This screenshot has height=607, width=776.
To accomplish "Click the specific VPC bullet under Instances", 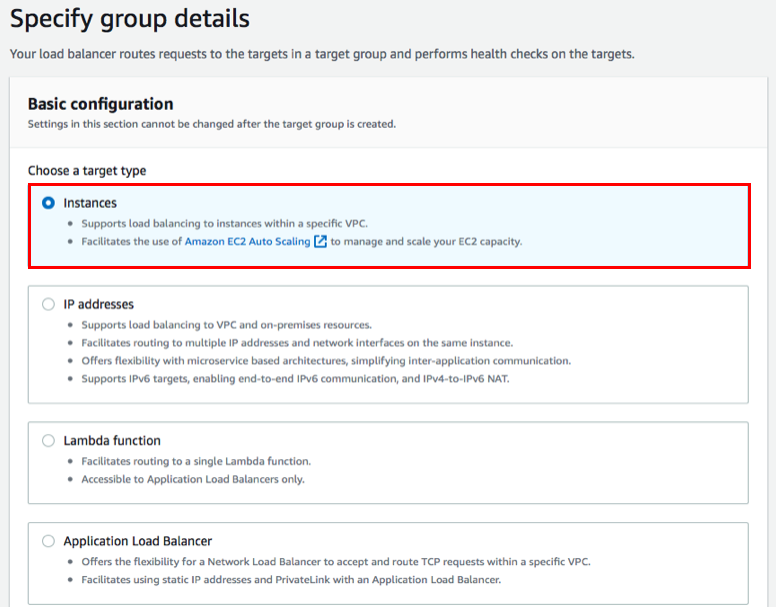I will tap(225, 223).
